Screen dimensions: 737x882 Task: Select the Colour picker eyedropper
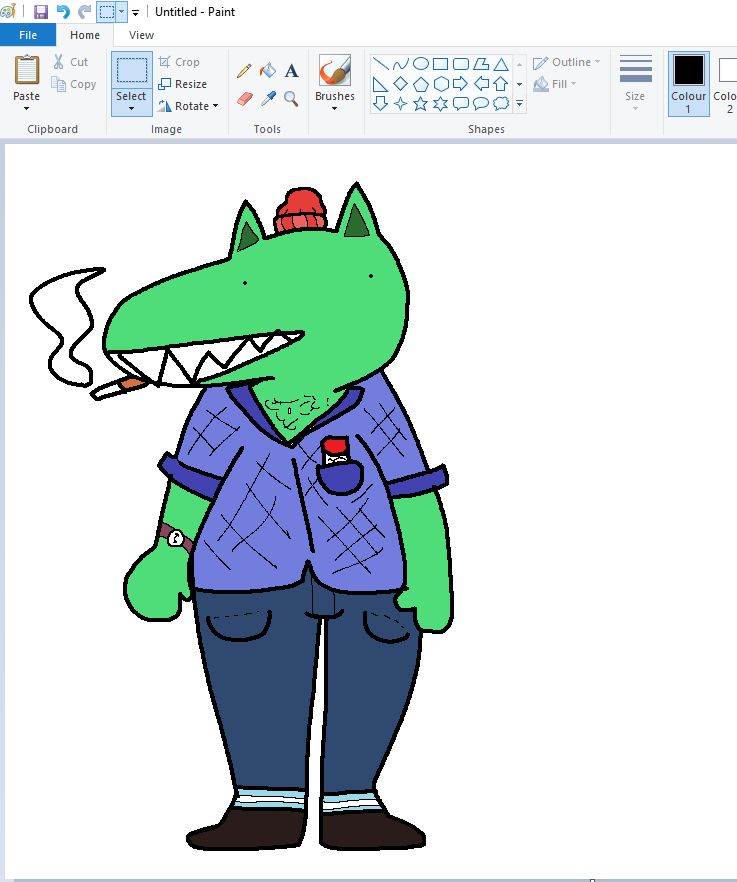[268, 98]
